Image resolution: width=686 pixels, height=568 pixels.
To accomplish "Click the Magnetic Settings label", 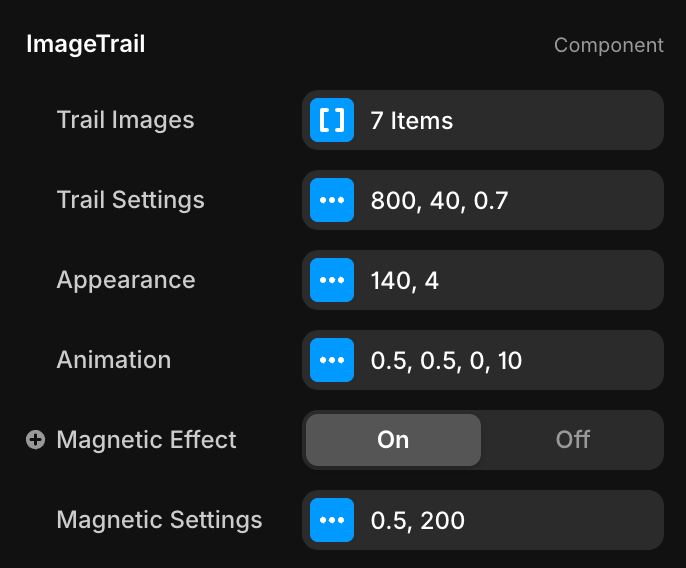I will pyautogui.click(x=159, y=520).
